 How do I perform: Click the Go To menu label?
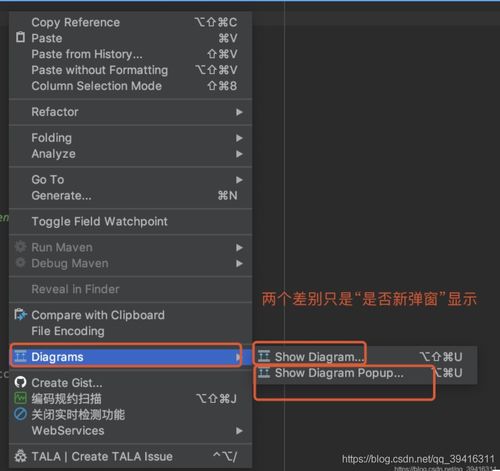tap(48, 180)
